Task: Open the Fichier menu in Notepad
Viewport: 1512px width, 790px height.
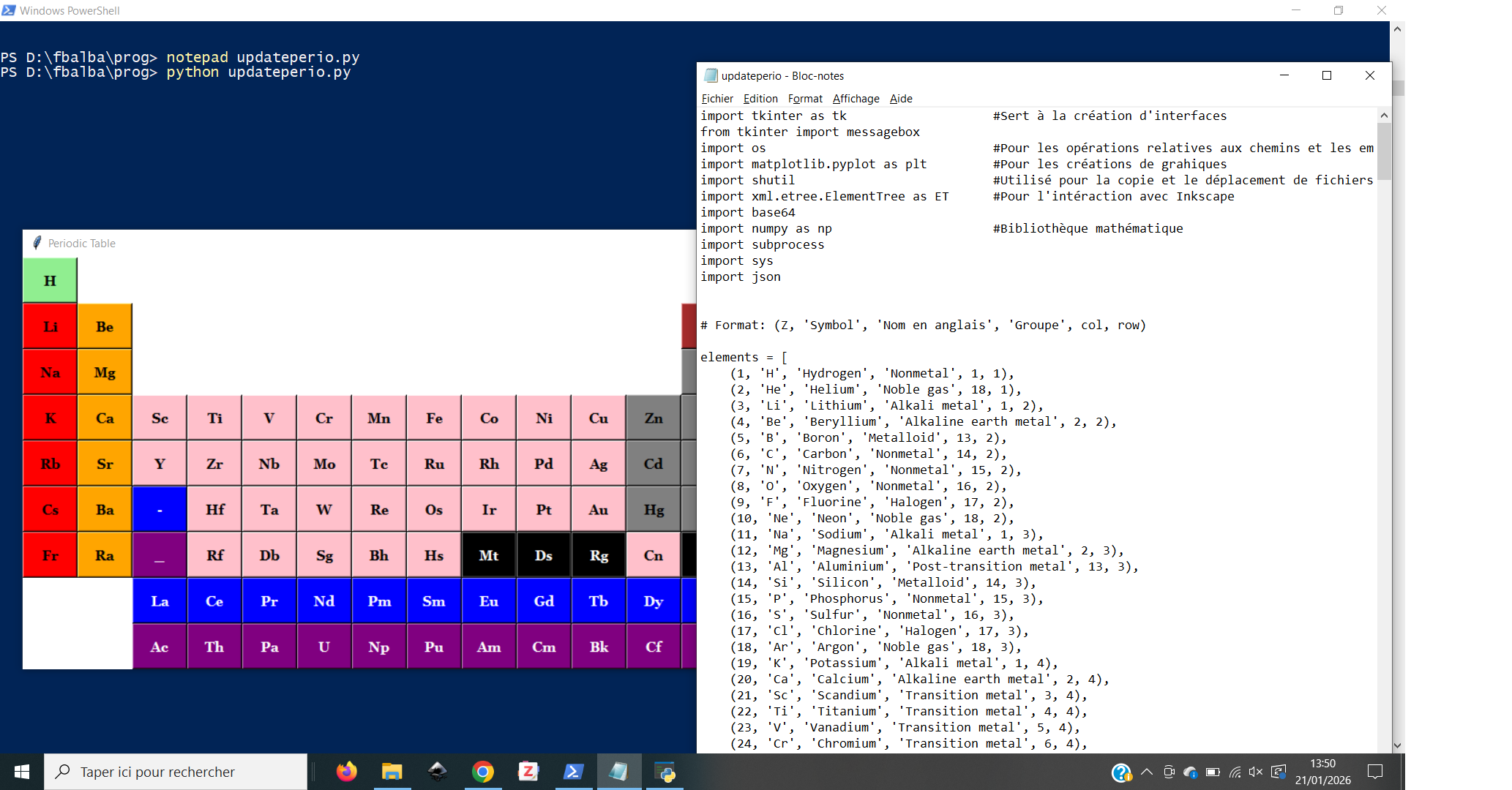Action: [x=716, y=99]
